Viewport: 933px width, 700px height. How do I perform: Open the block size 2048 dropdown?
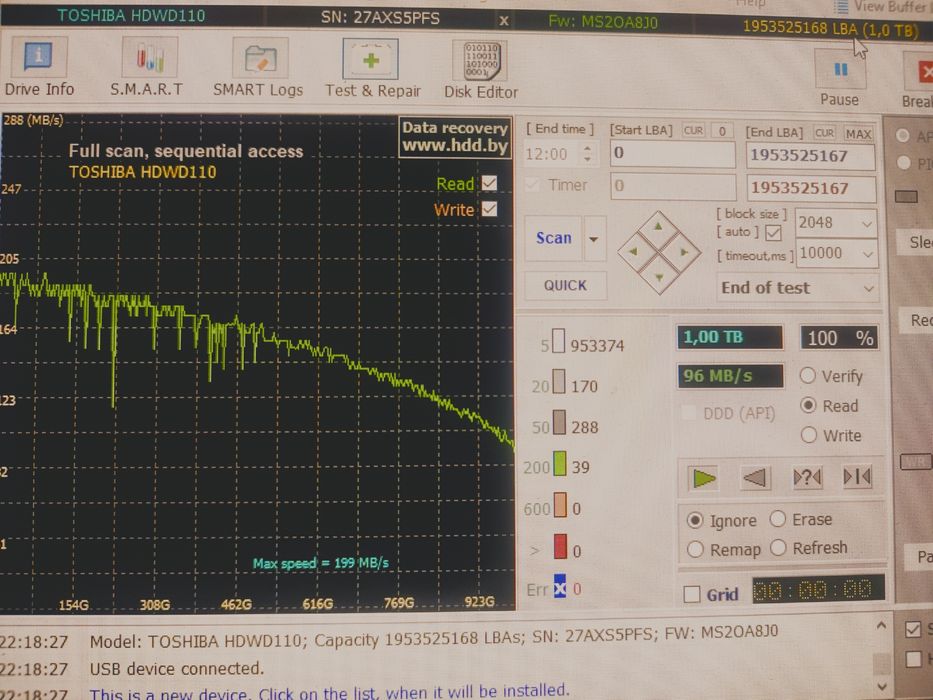coord(867,224)
